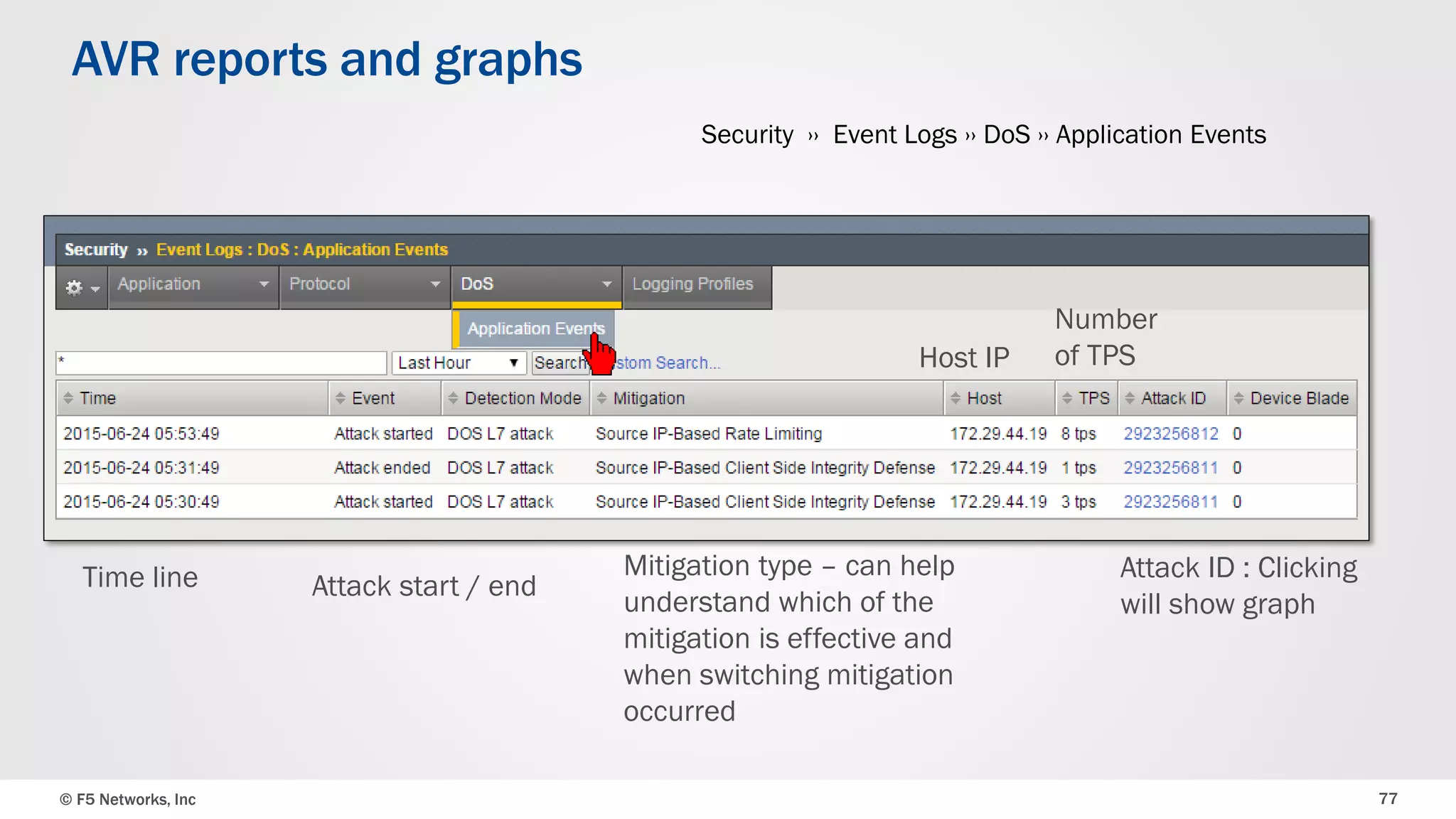This screenshot has height=819, width=1456.
Task: Open Attack ID 2923256811 in 05:30:49 row
Action: [1171, 502]
